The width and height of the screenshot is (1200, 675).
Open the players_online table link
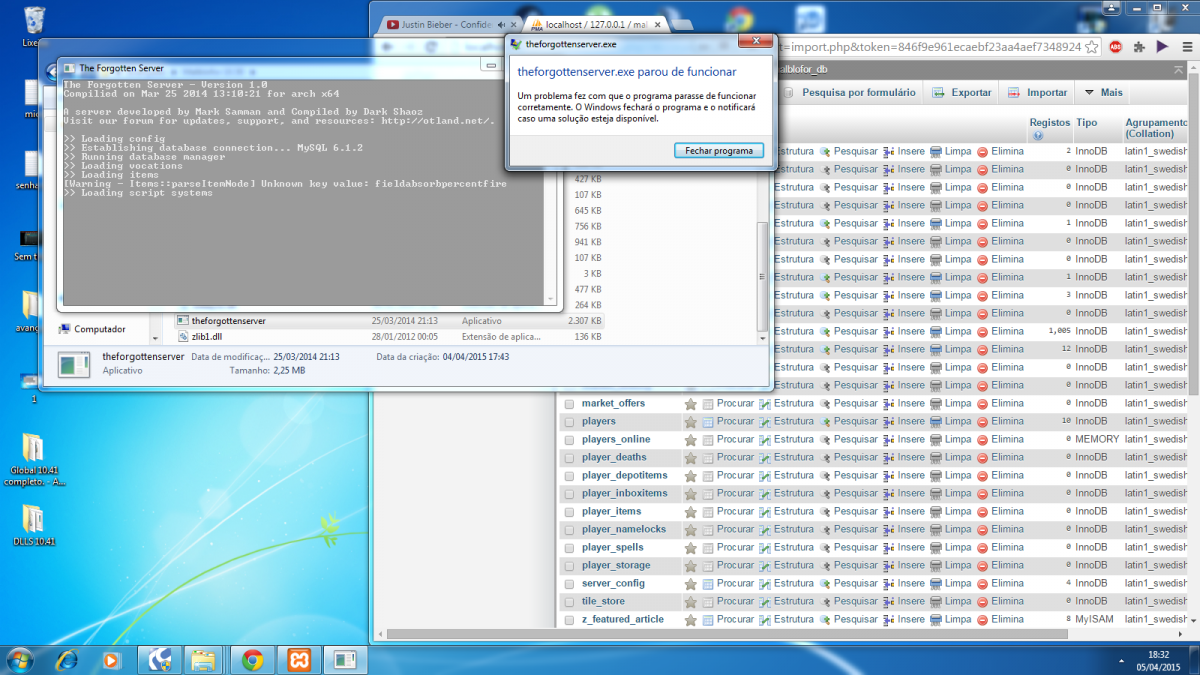coord(616,440)
